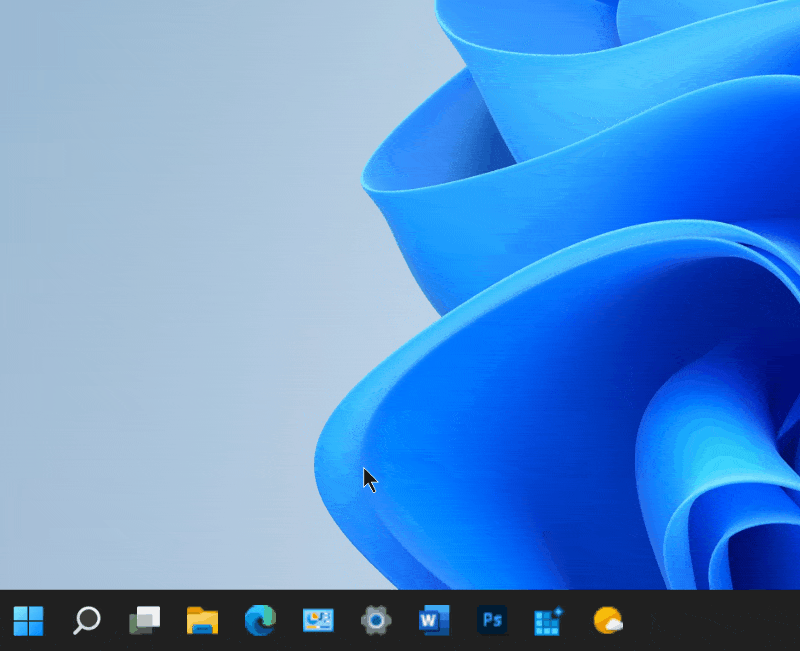Open Control Panel taskbar icon
This screenshot has height=651, width=800.
click(x=318, y=620)
